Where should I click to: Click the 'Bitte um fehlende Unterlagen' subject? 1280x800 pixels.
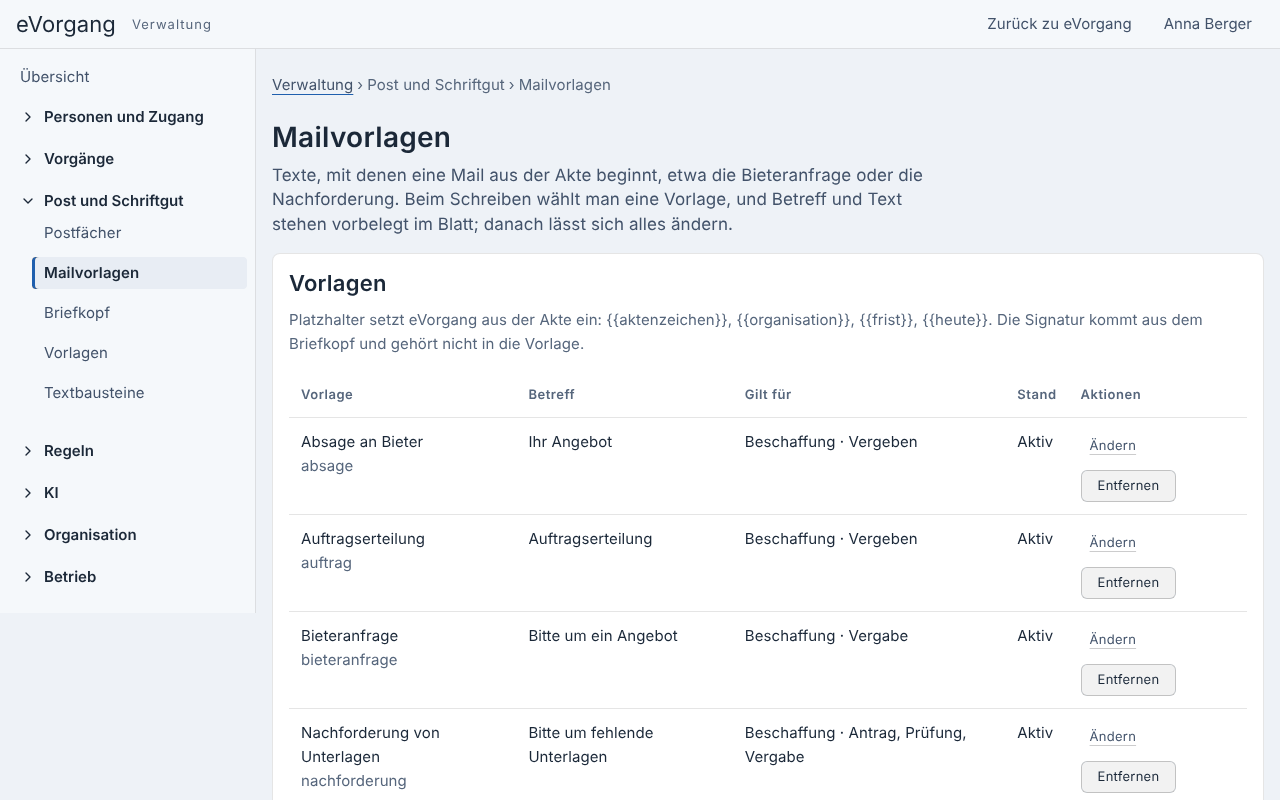tap(591, 745)
